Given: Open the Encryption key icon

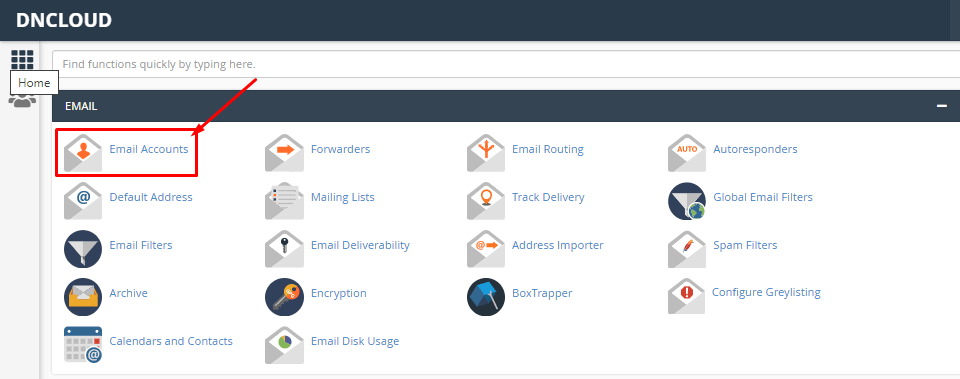Looking at the screenshot, I should click(x=284, y=296).
